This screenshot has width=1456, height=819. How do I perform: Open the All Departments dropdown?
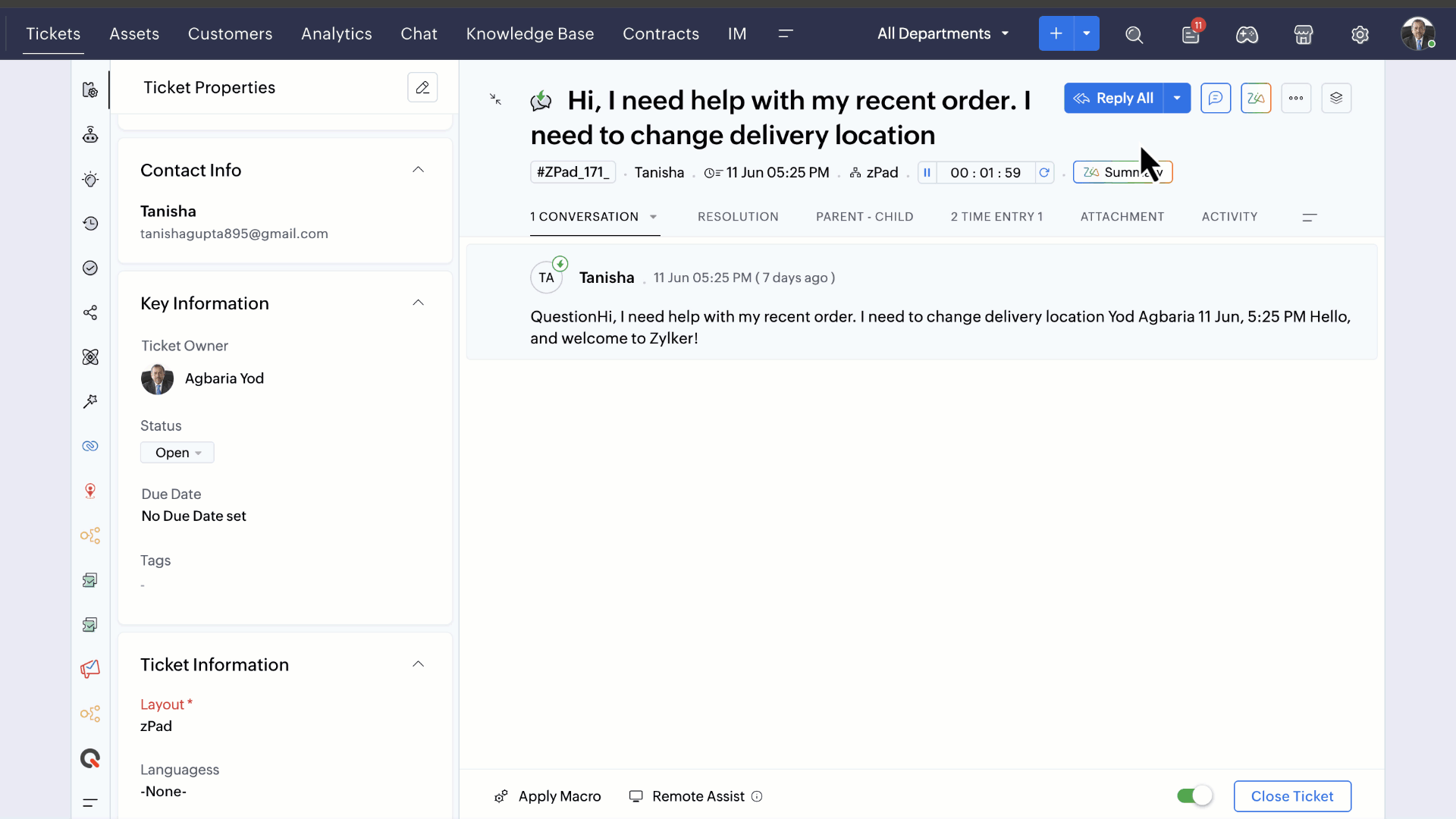point(943,34)
